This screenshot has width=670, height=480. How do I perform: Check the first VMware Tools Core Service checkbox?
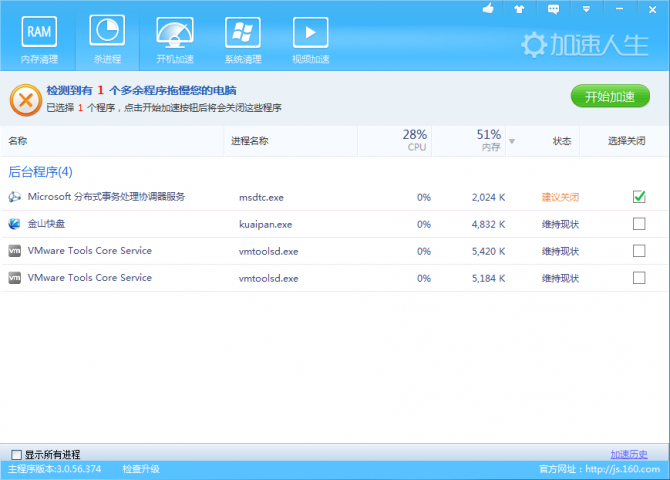[639, 251]
